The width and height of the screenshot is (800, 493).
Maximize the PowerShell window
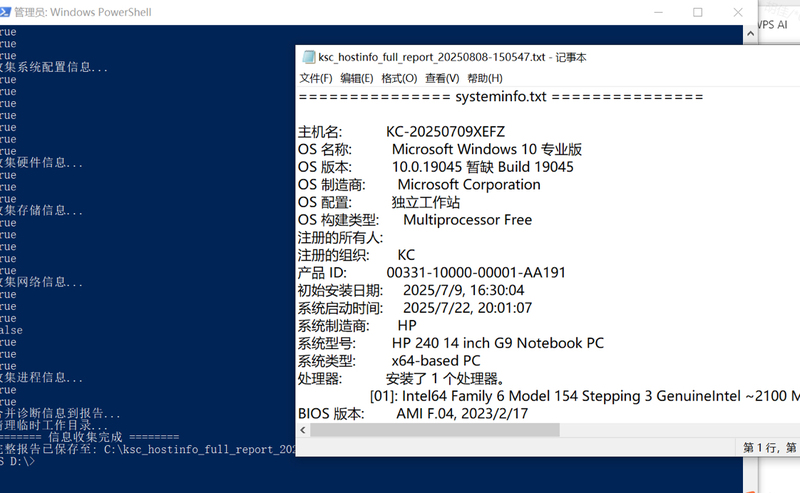click(697, 12)
